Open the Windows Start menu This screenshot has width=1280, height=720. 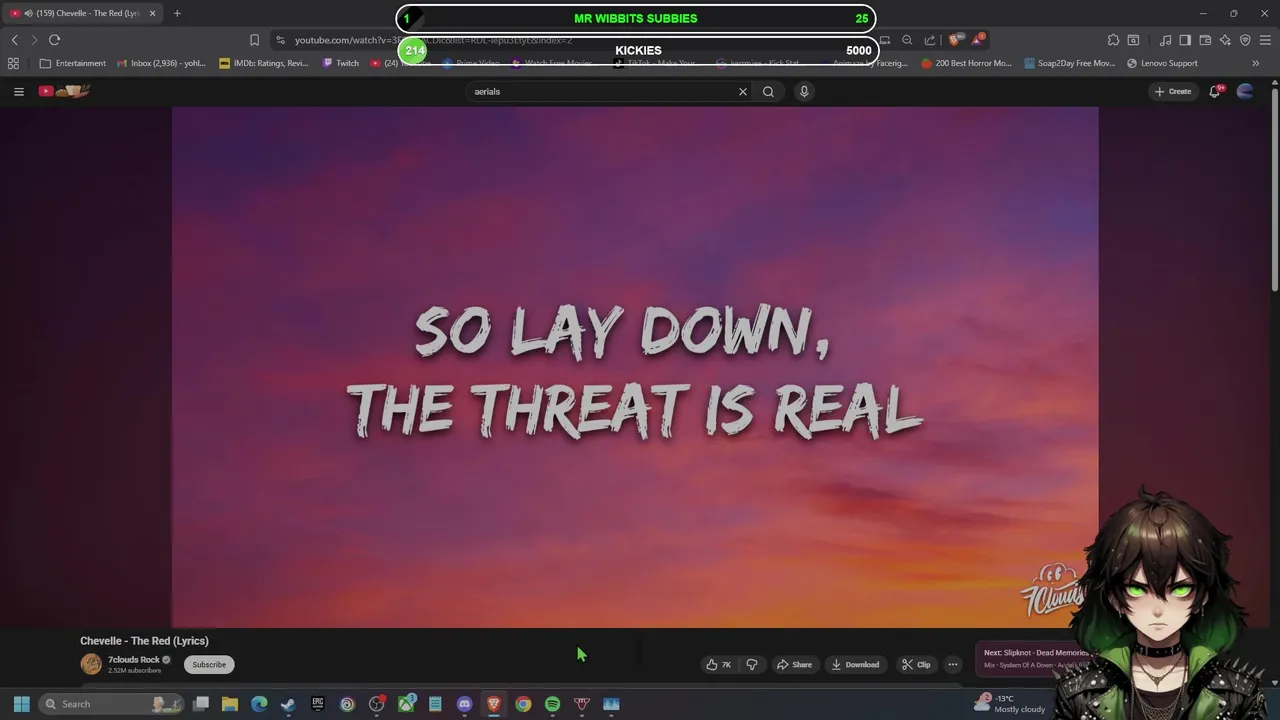21,704
